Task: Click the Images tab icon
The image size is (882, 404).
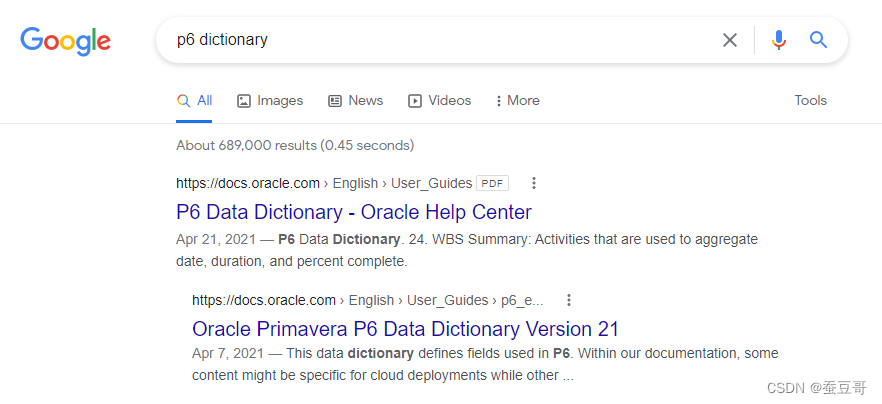Action: 244,101
